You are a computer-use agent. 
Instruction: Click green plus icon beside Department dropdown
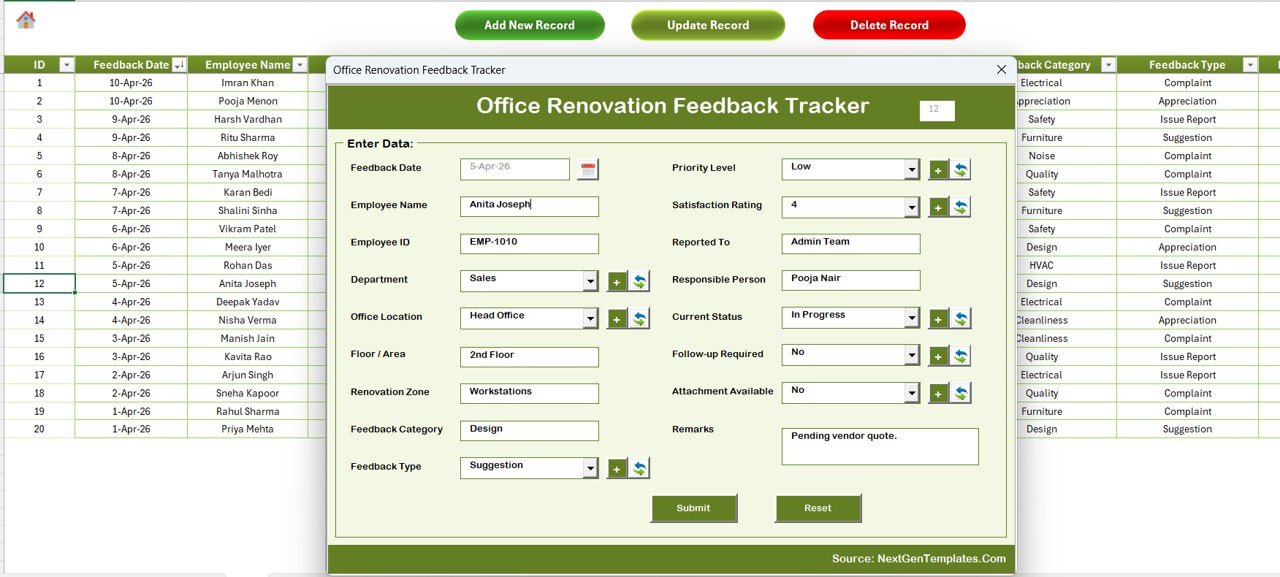pyautogui.click(x=616, y=281)
